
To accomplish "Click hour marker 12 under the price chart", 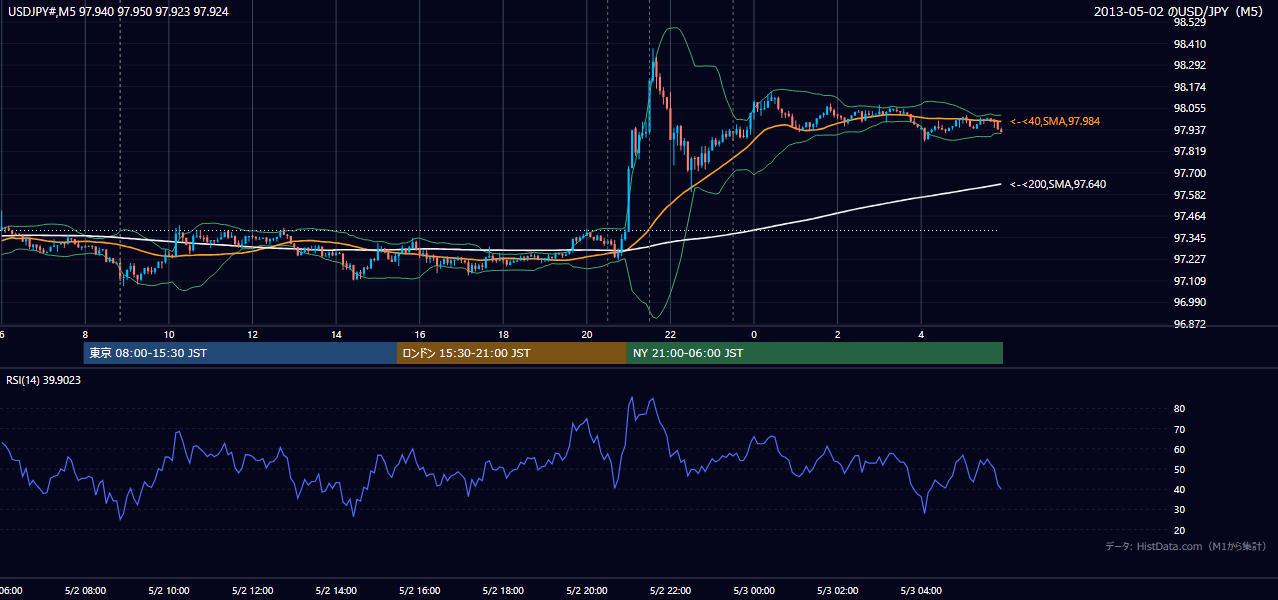I will coord(253,335).
